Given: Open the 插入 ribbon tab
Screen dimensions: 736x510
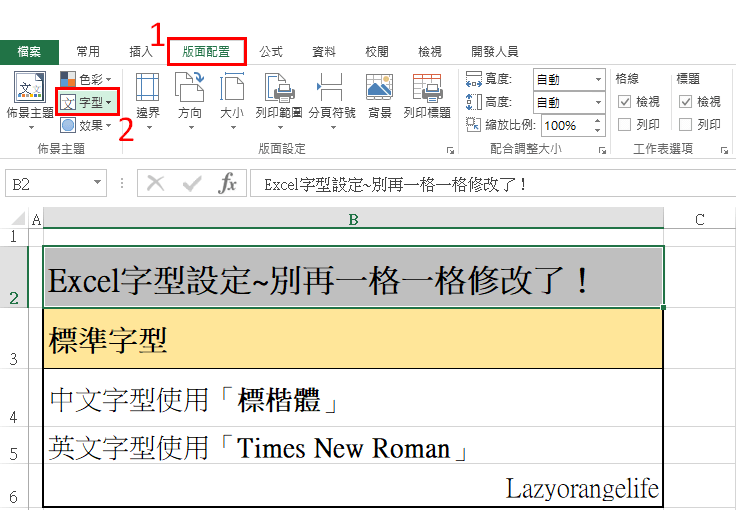Looking at the screenshot, I should point(142,52).
